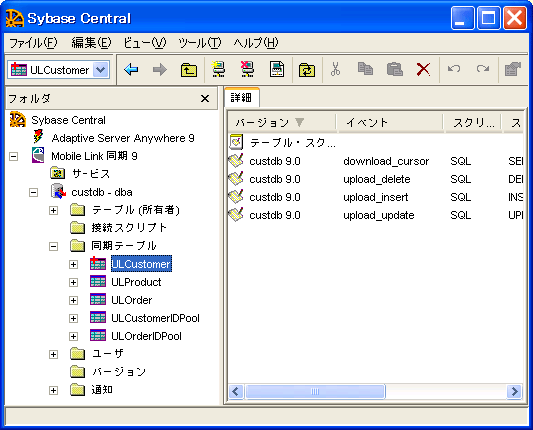Select custdb - dba database node

point(102,192)
